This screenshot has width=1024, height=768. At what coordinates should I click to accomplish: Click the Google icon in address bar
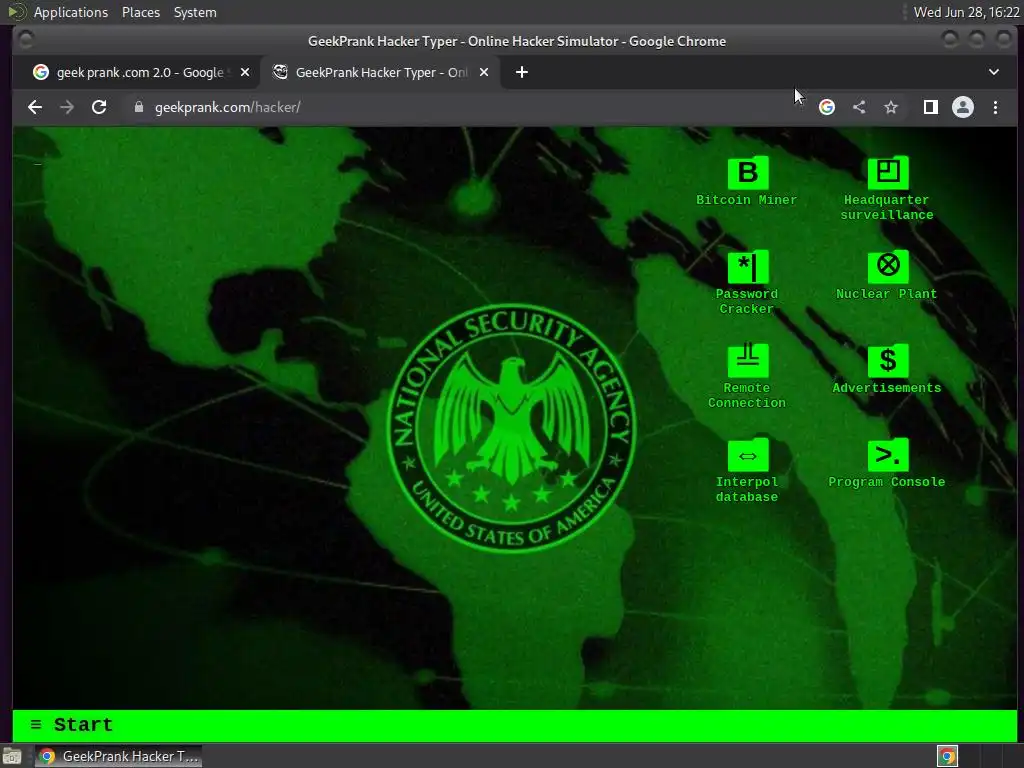tap(827, 107)
